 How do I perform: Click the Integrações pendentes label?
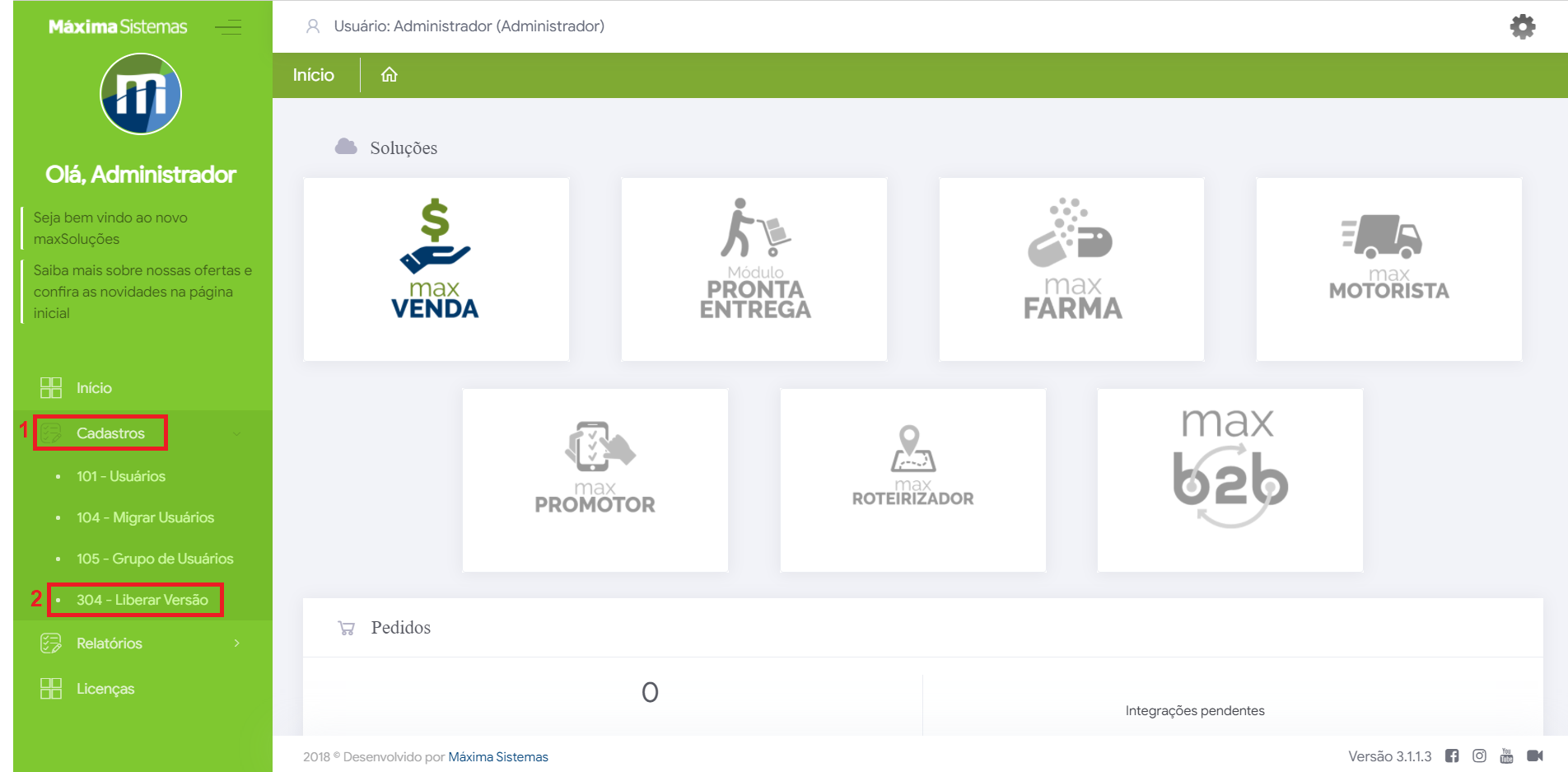(x=1195, y=711)
